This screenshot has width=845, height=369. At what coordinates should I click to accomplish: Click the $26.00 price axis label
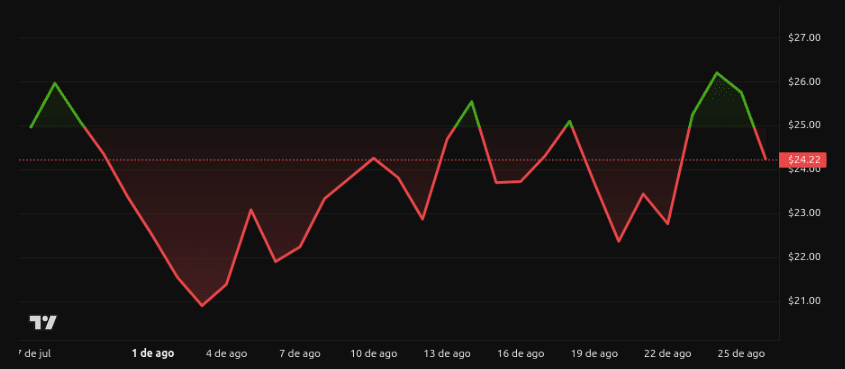point(804,82)
